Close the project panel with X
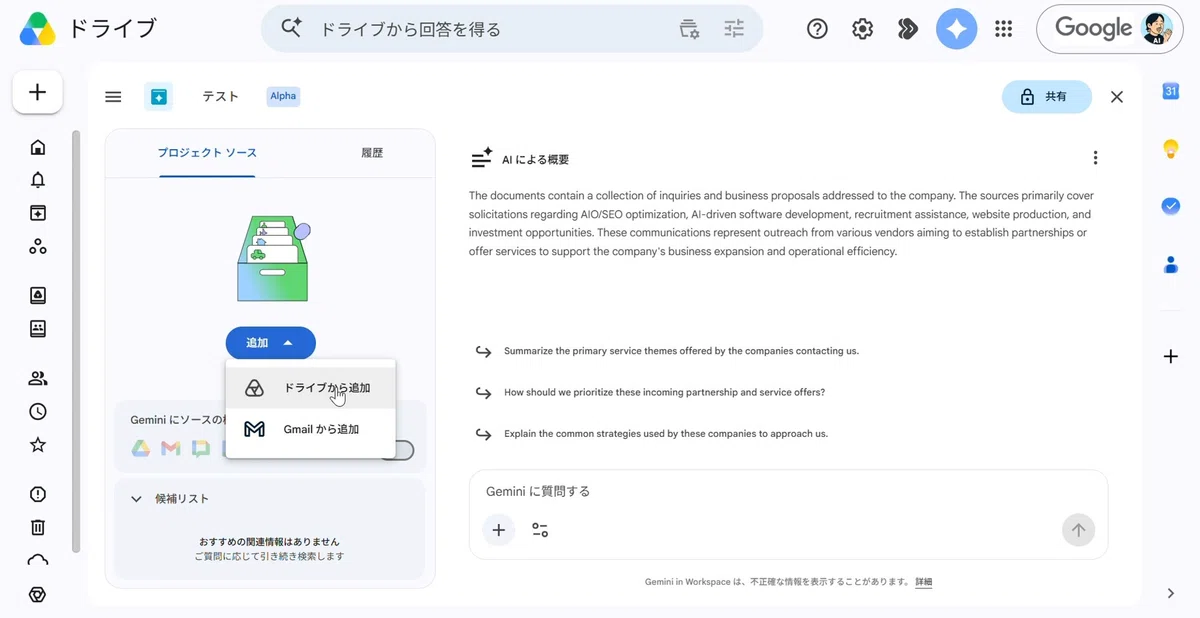 pos(1117,97)
